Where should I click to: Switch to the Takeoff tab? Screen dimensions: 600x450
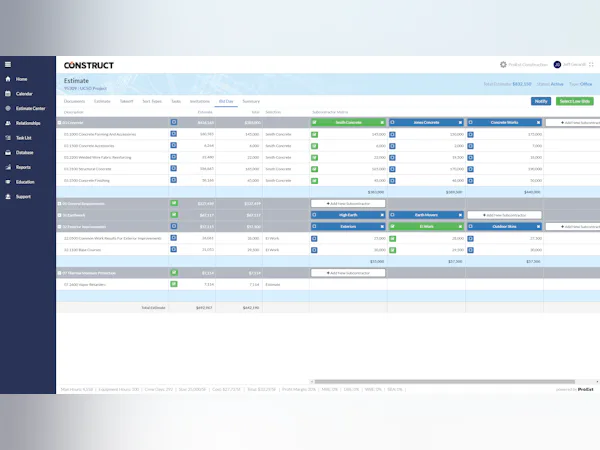pos(127,101)
